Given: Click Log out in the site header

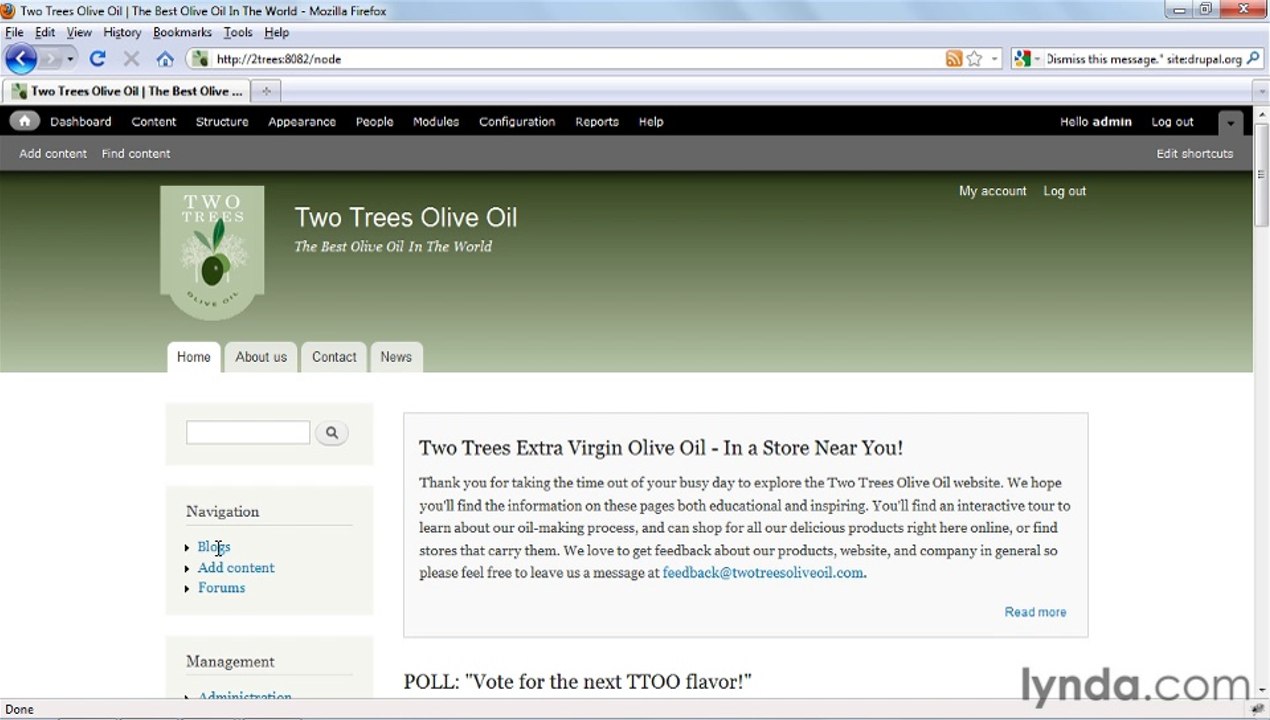Looking at the screenshot, I should tap(1065, 191).
